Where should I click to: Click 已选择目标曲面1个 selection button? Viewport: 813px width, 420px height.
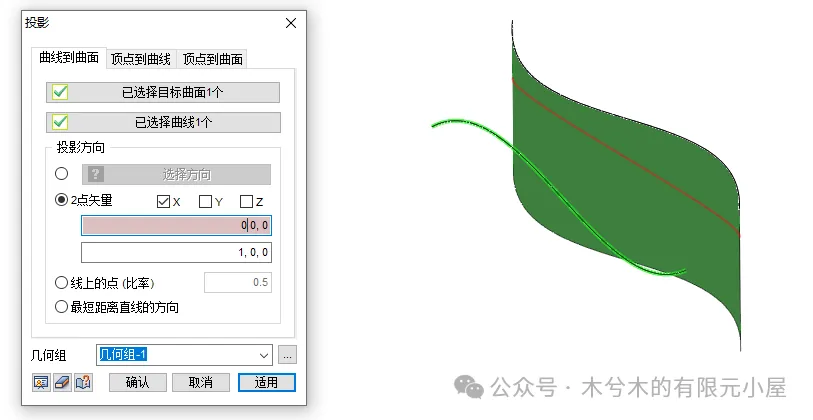163,92
